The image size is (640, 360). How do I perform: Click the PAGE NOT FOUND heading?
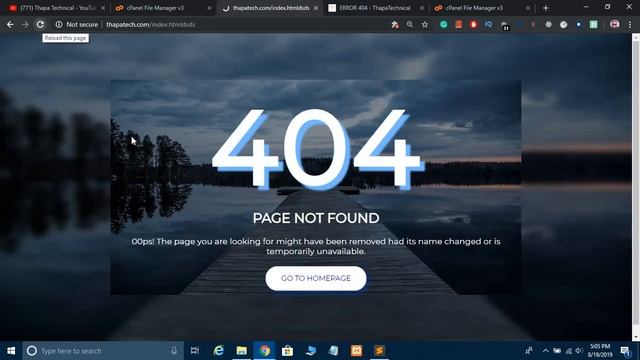(316, 218)
